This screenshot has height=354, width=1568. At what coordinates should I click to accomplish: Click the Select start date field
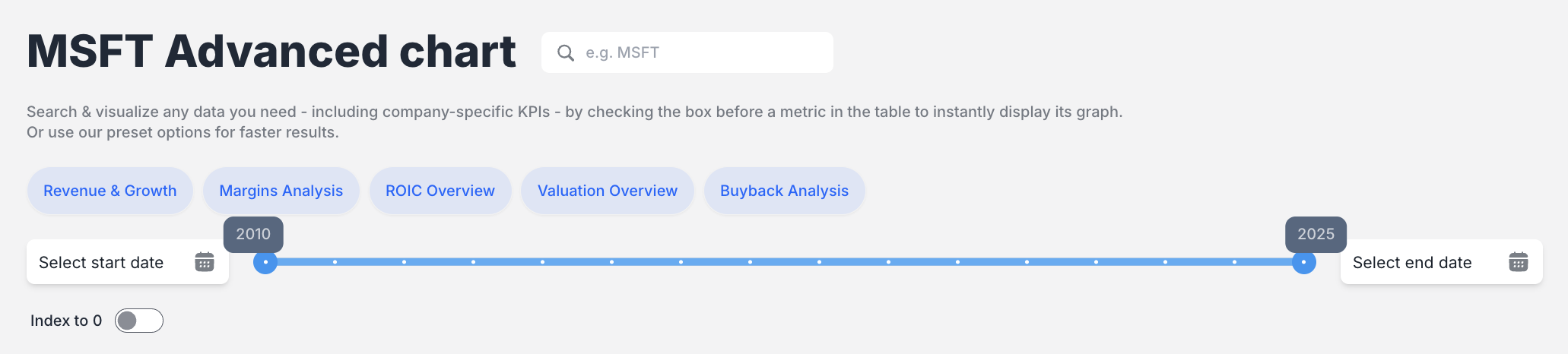pyautogui.click(x=128, y=262)
